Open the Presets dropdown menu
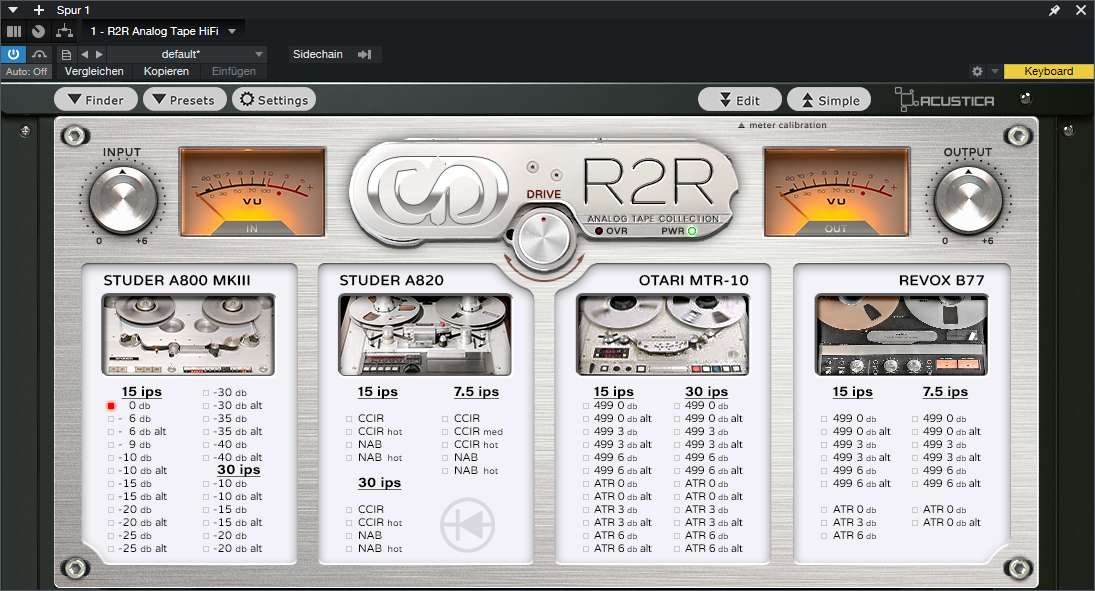The width and height of the screenshot is (1095, 591). tap(184, 100)
